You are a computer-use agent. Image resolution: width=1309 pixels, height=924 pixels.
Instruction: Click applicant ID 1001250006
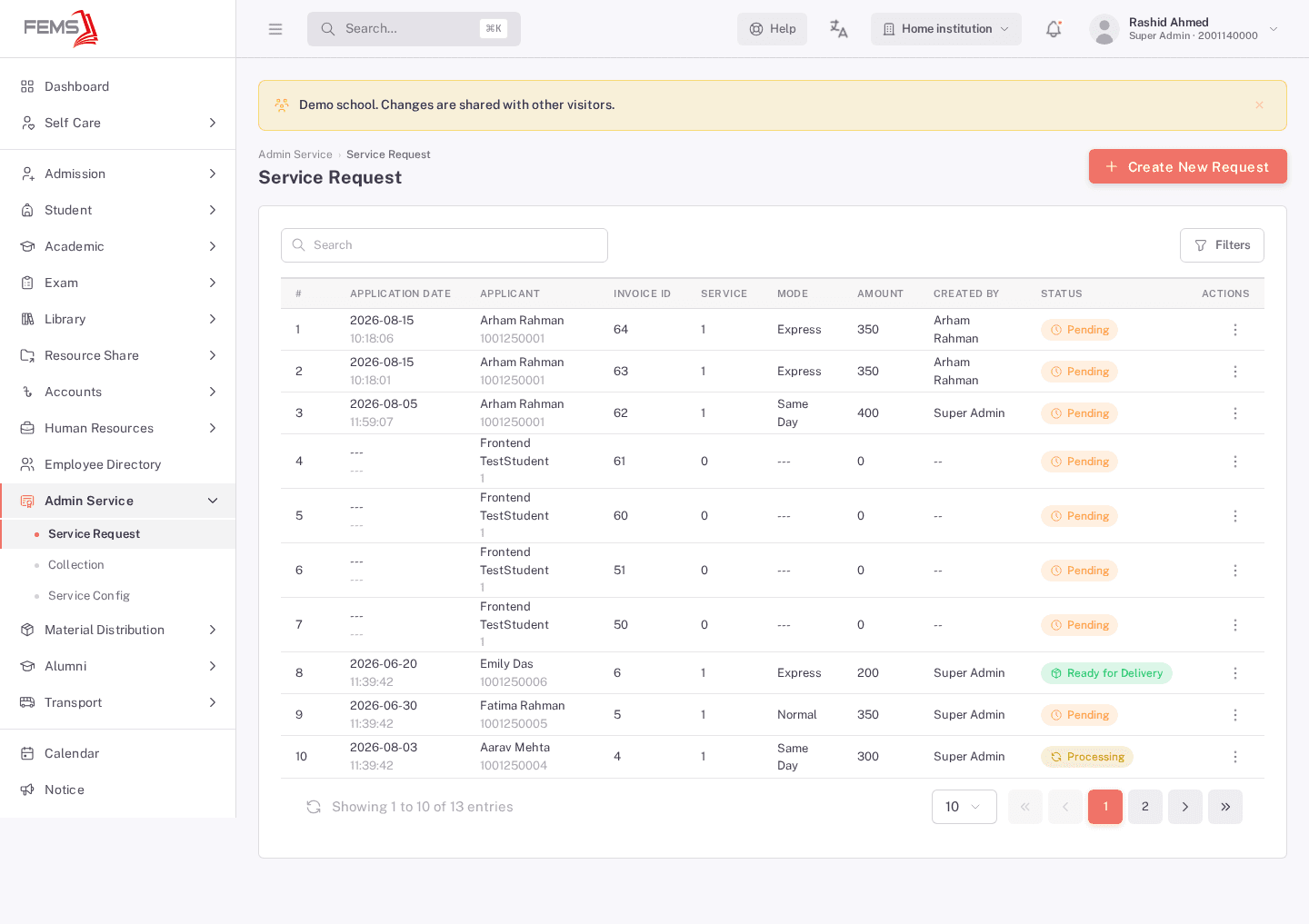[x=514, y=682]
